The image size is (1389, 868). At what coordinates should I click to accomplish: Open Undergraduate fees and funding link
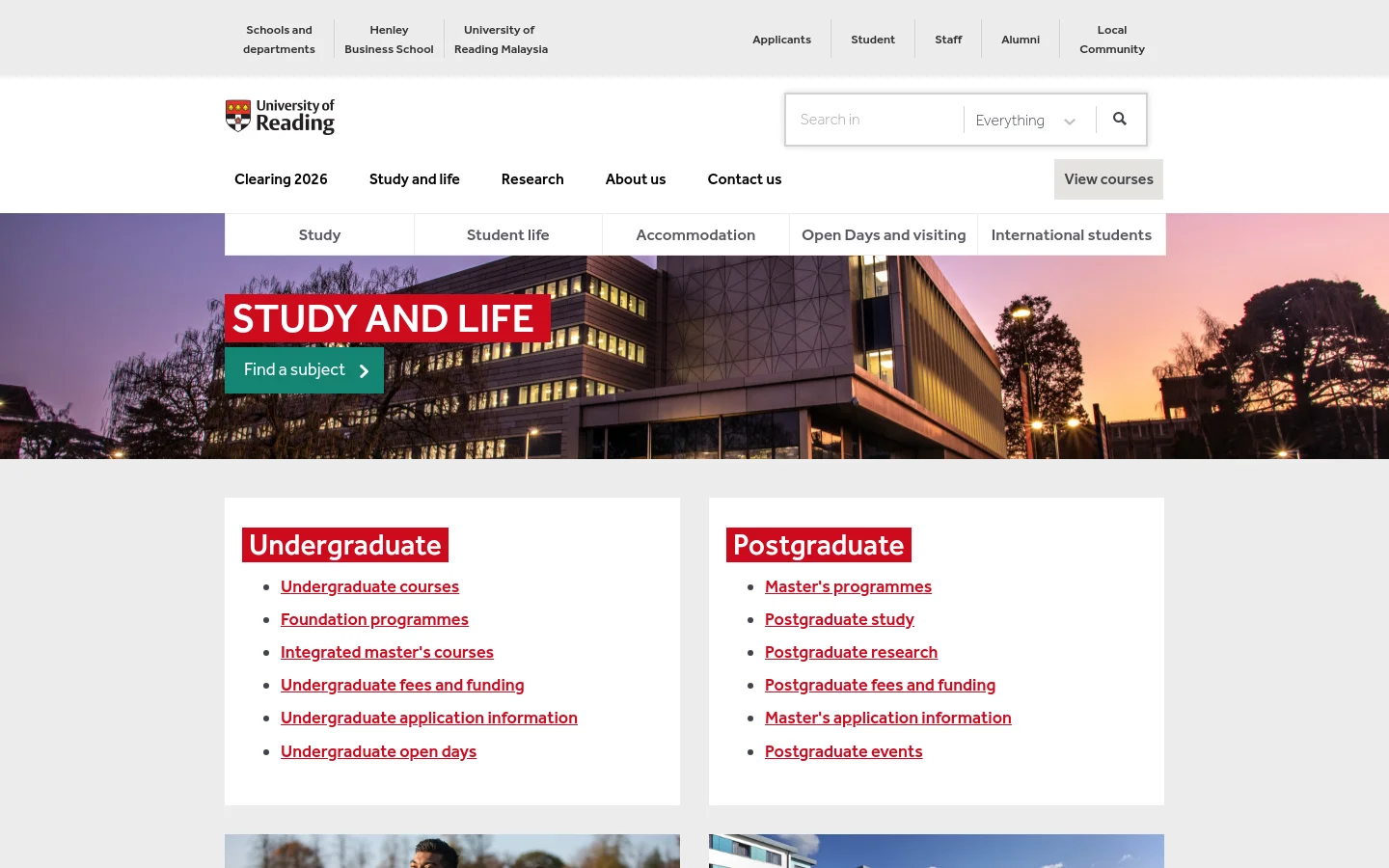[402, 685]
